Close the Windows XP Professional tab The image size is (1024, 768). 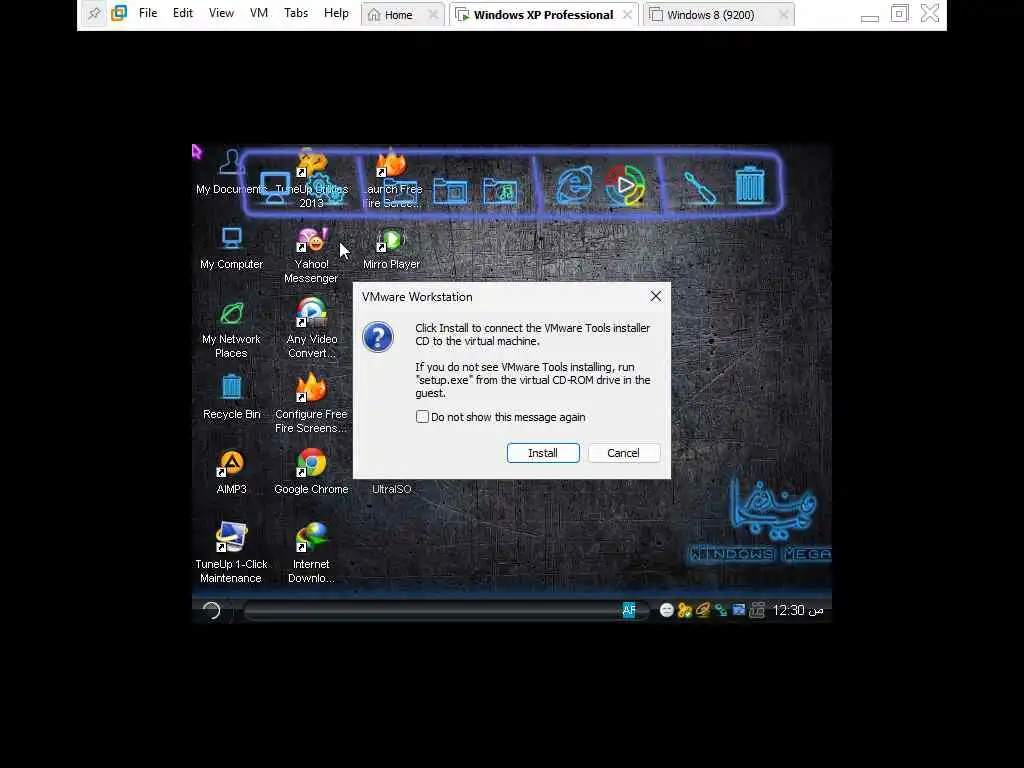pos(627,14)
